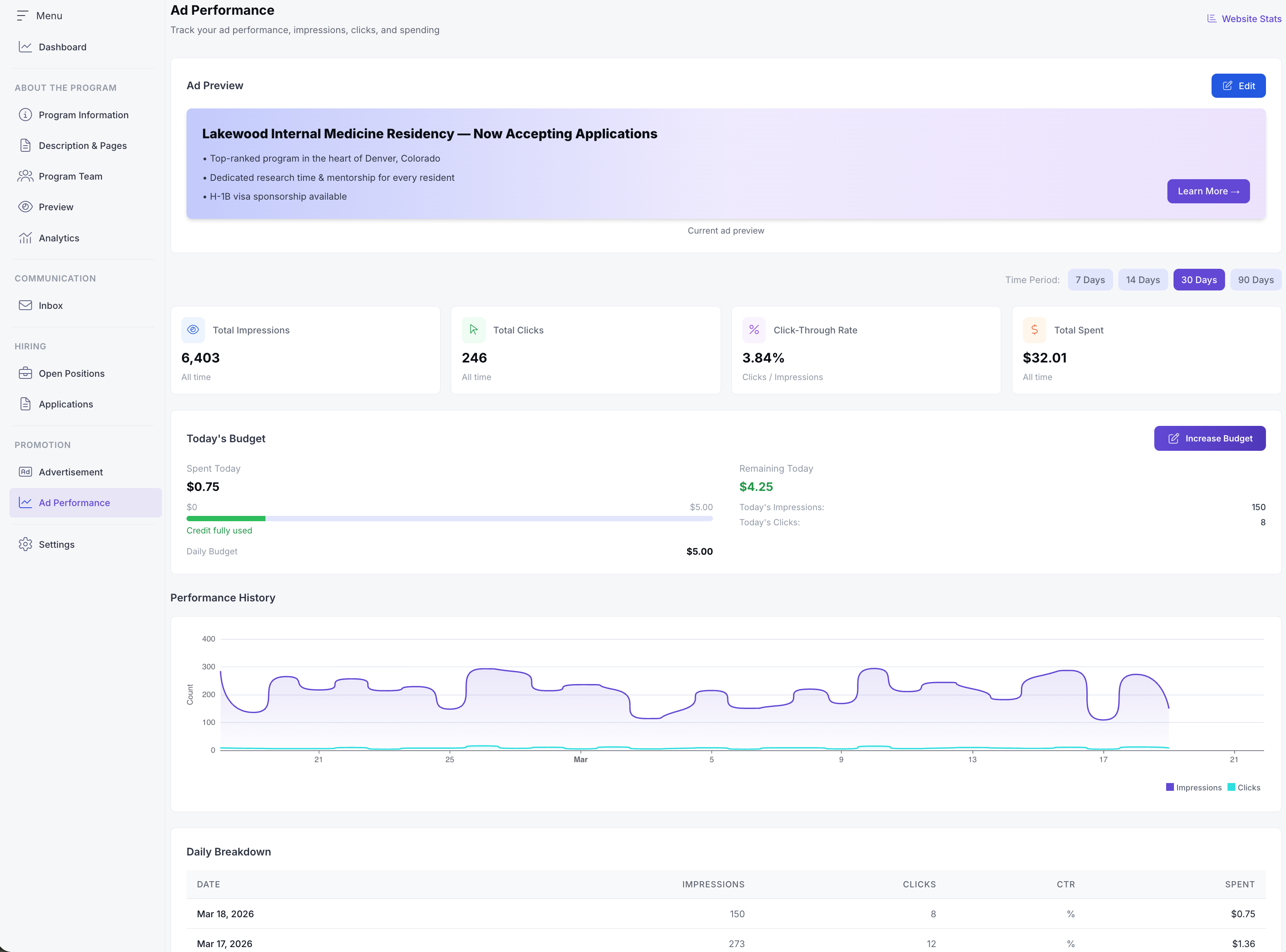Click the Preview eye icon
The width and height of the screenshot is (1286, 952).
click(26, 206)
